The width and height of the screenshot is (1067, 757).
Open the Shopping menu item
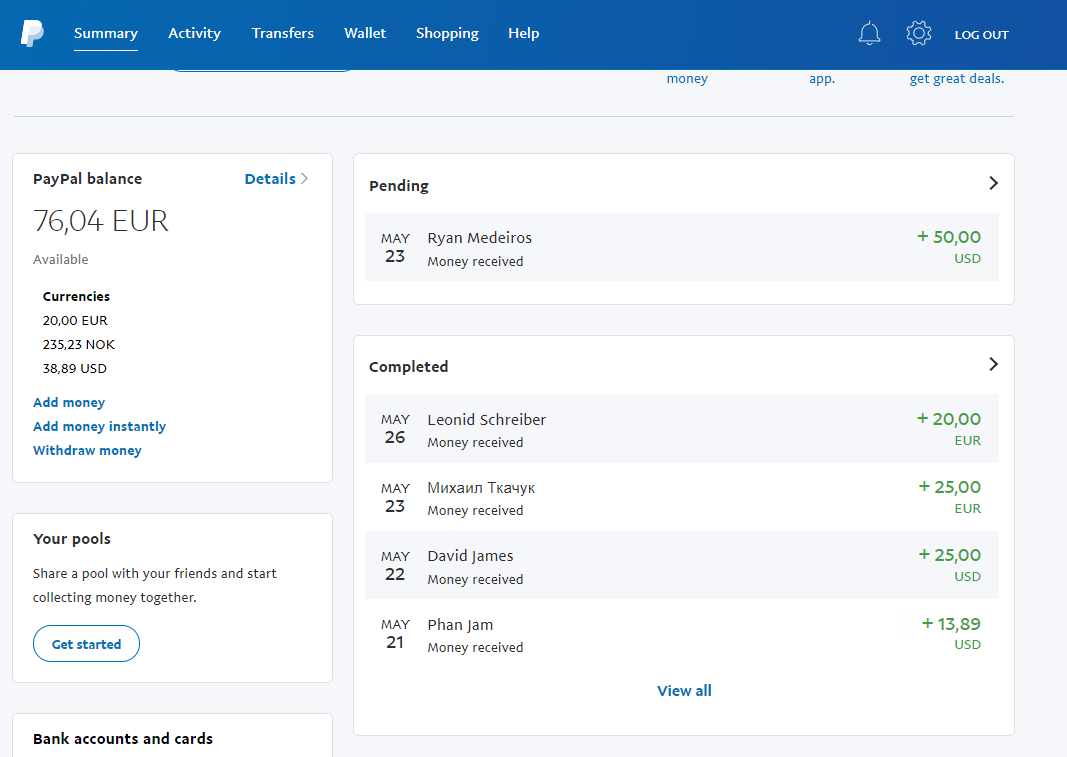(447, 33)
